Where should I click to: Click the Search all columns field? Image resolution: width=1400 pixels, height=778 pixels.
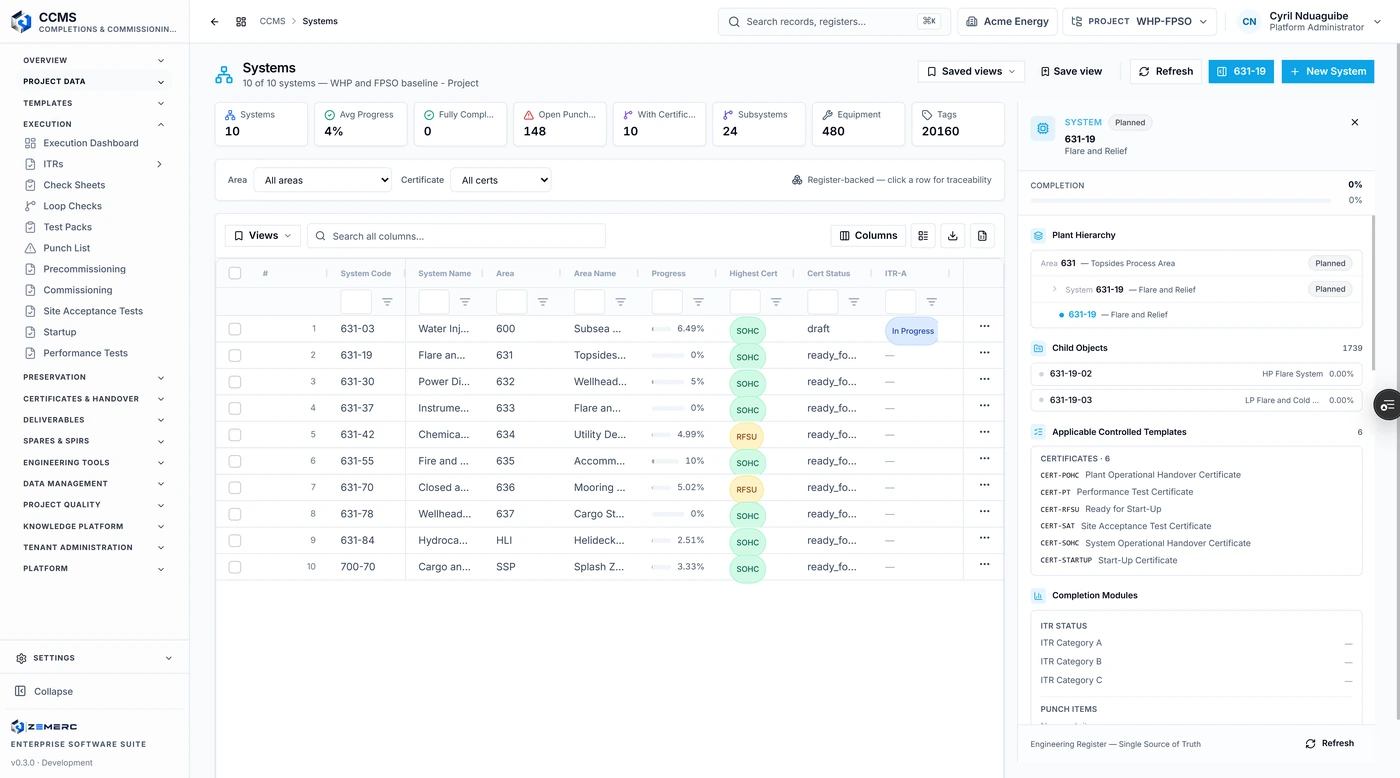(x=456, y=236)
